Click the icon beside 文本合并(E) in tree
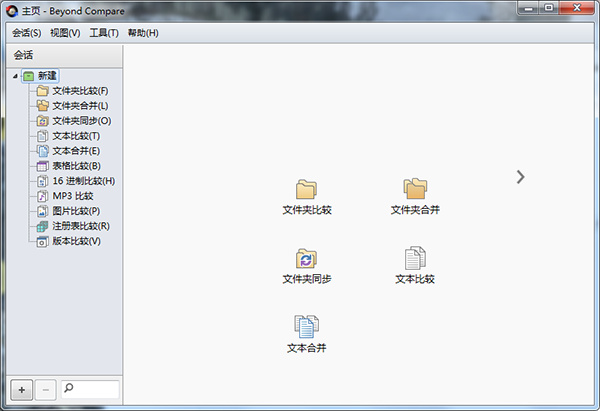The image size is (600, 411). click(x=42, y=151)
